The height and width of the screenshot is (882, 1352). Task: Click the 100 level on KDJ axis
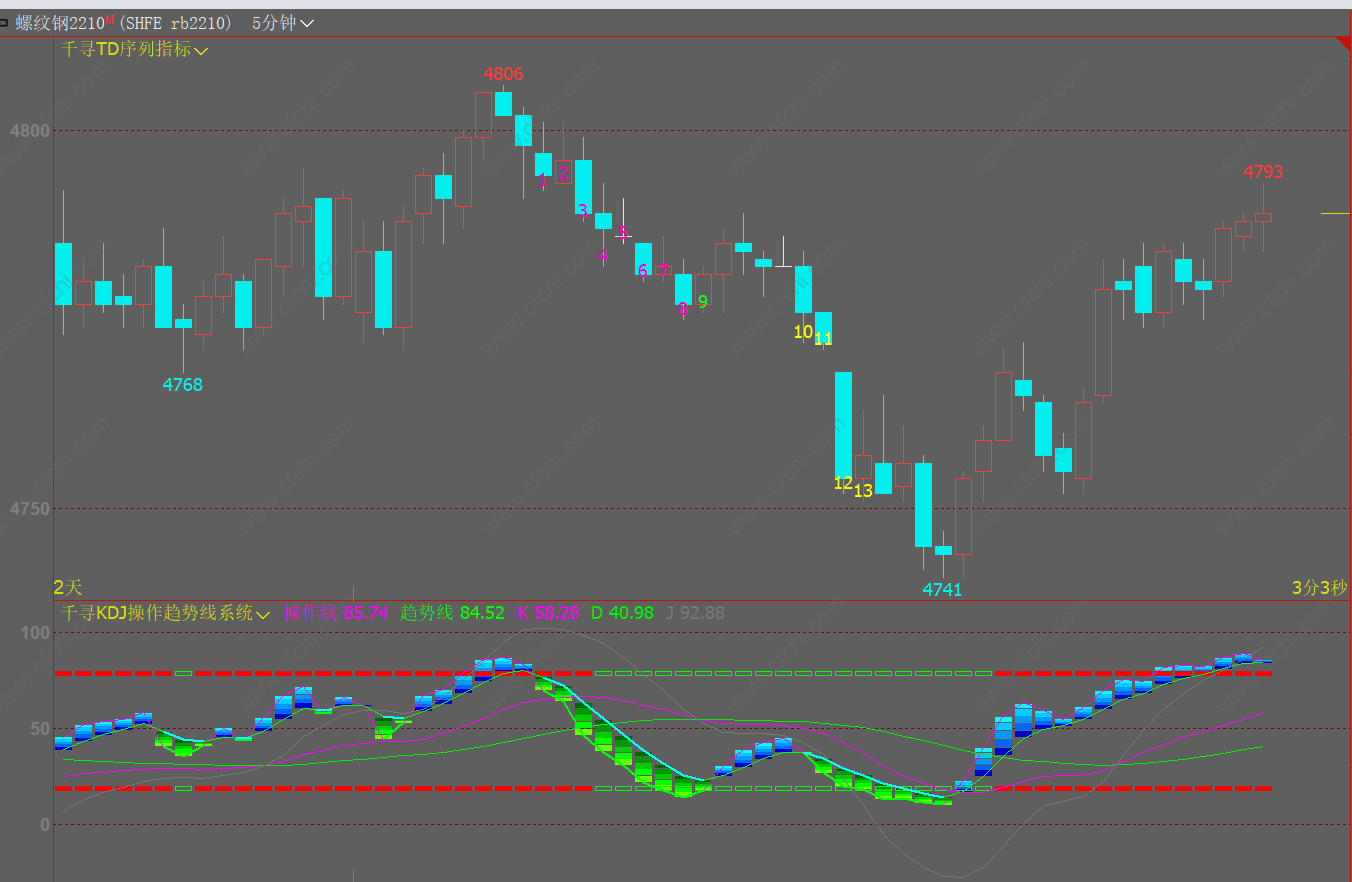tap(35, 633)
